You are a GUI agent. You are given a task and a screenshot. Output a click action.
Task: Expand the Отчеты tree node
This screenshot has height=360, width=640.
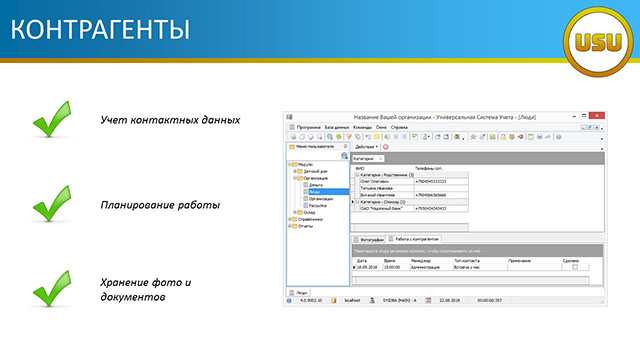[x=290, y=226]
